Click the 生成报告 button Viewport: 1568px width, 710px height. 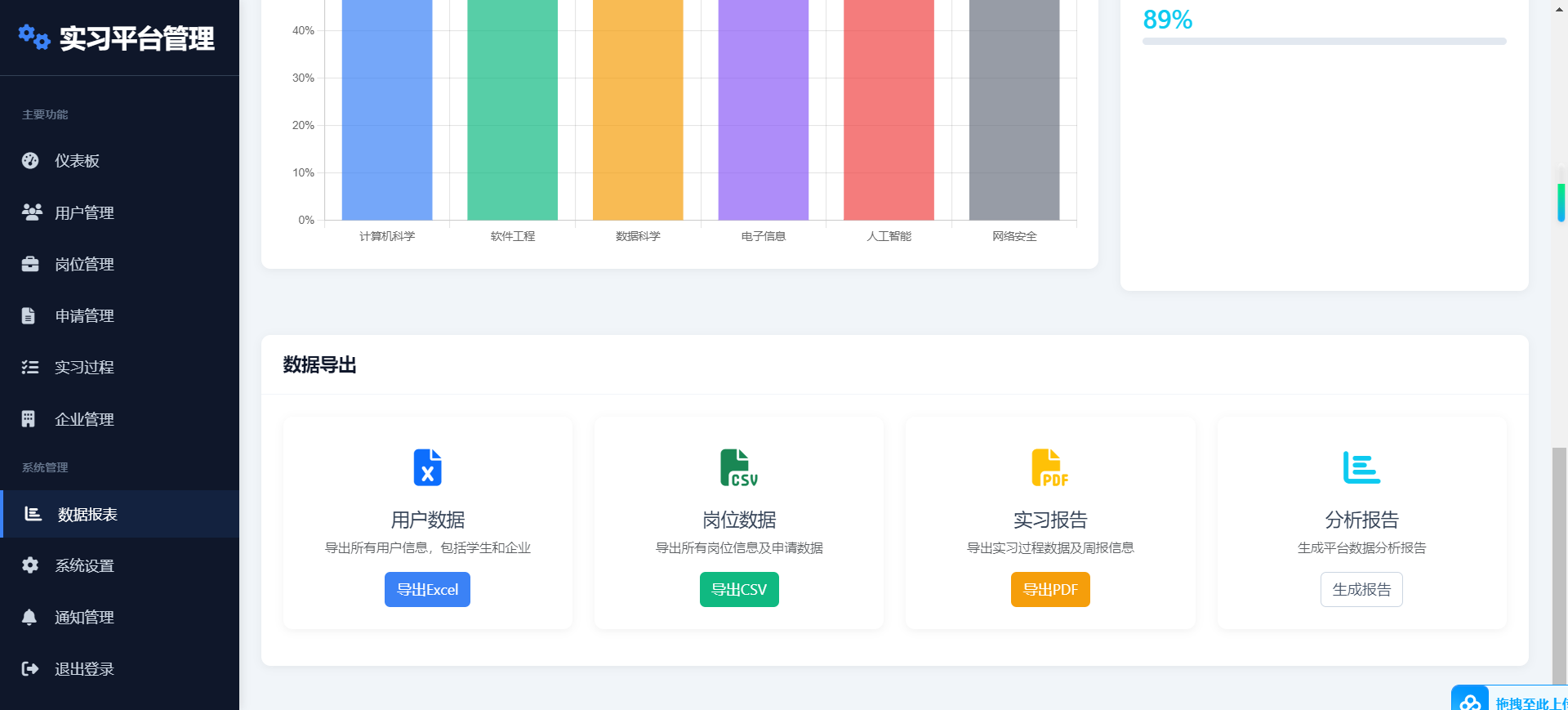coord(1361,589)
